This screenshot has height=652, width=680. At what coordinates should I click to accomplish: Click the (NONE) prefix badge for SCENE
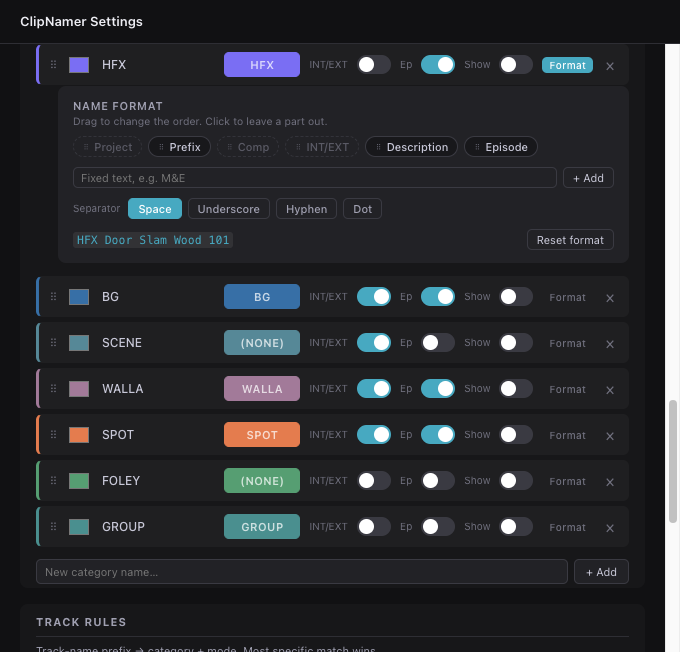point(262,343)
